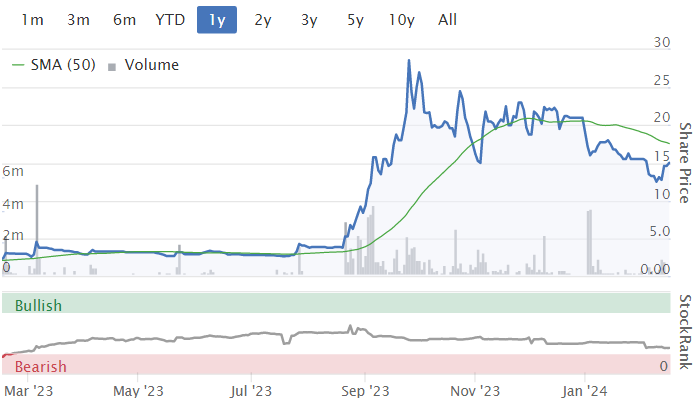The width and height of the screenshot is (696, 398).
Task: Toggle the SMA (50) legend entry
Action: pyautogui.click(x=63, y=65)
